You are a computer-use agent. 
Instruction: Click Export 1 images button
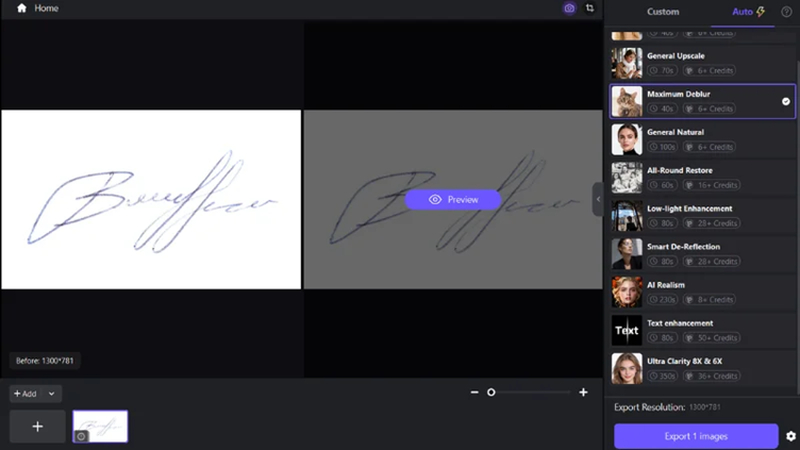[696, 436]
